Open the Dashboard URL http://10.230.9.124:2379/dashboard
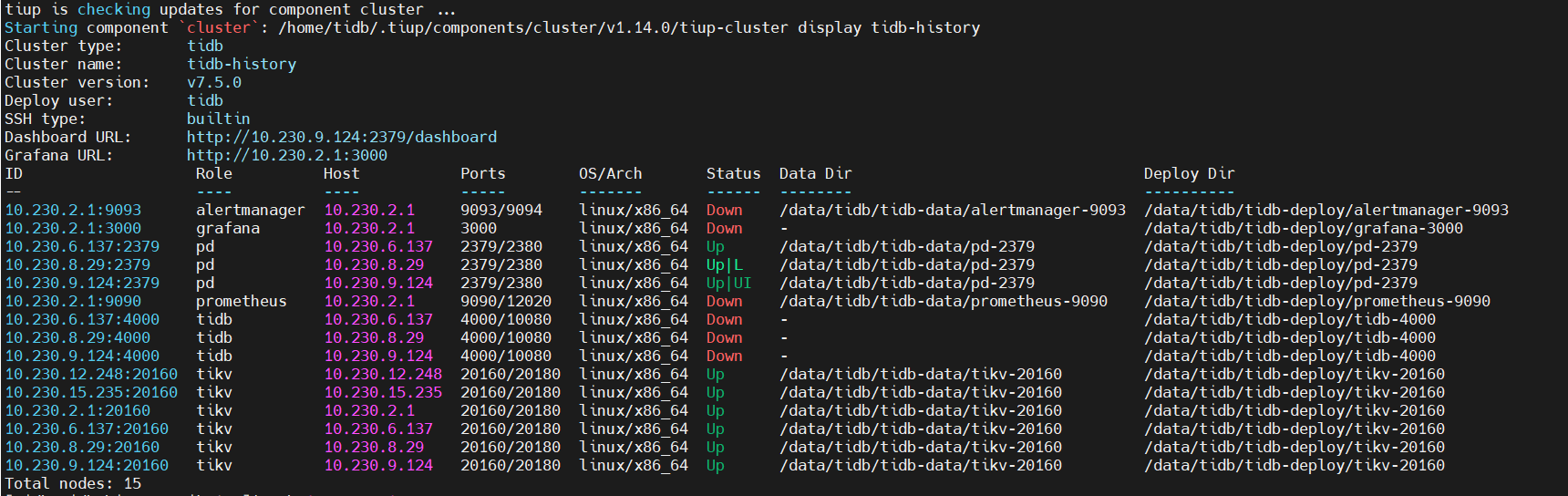Image resolution: width=1568 pixels, height=496 pixels. point(342,137)
